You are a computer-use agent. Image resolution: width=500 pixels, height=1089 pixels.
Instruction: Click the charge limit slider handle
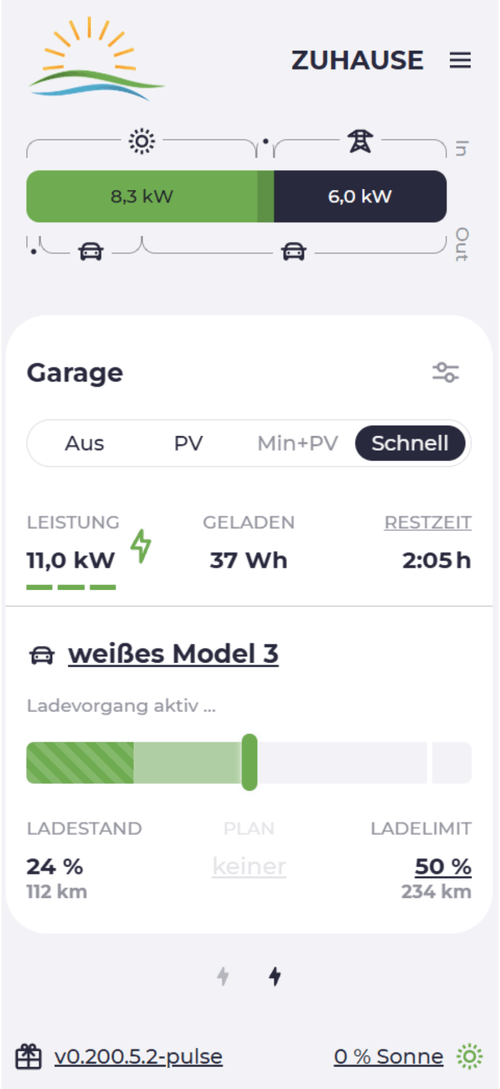coord(249,762)
